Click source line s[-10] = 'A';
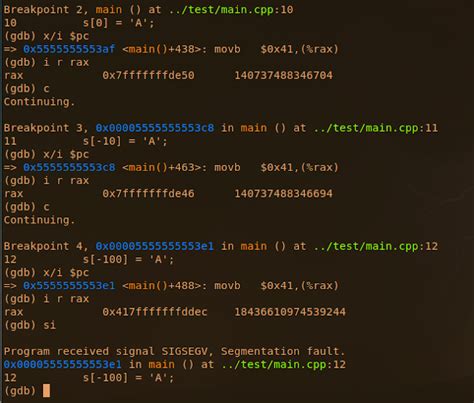This screenshot has width=474, height=403. coord(125,141)
